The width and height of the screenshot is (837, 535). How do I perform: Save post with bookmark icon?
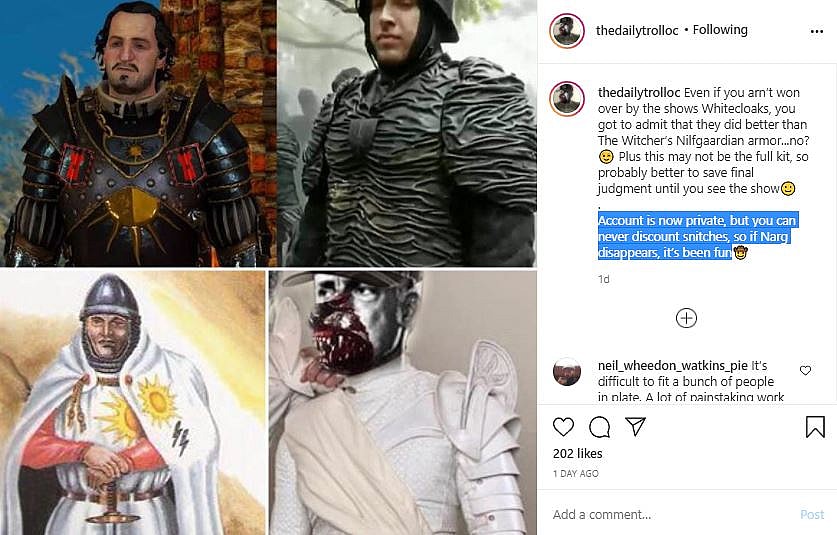point(815,427)
